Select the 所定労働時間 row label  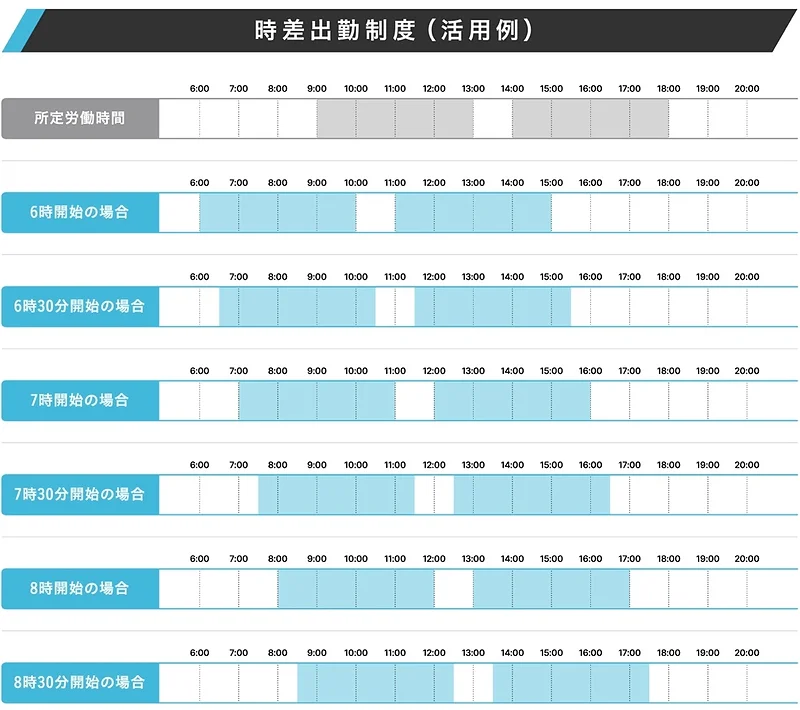pos(80,118)
